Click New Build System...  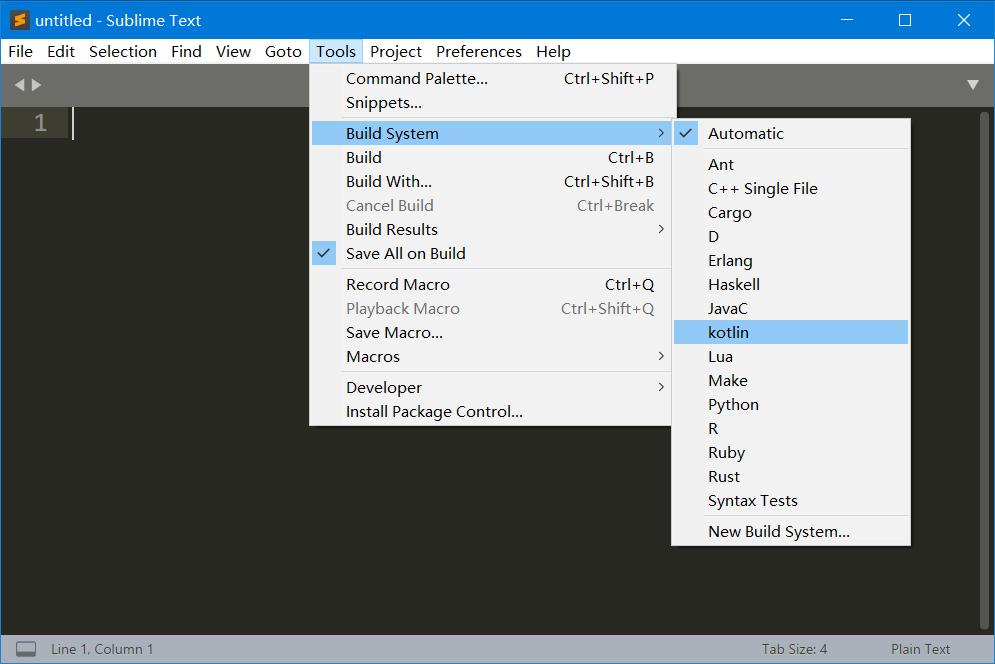(x=780, y=531)
